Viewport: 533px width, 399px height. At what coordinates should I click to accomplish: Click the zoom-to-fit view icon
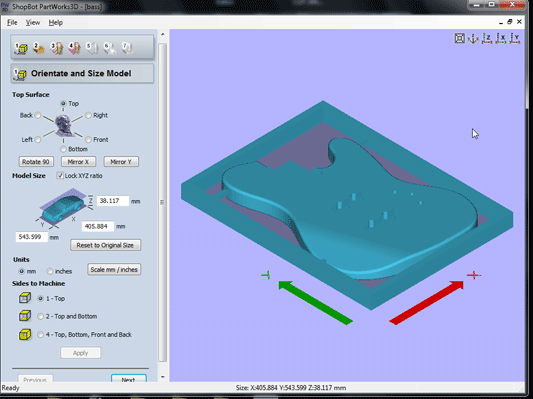click(460, 38)
